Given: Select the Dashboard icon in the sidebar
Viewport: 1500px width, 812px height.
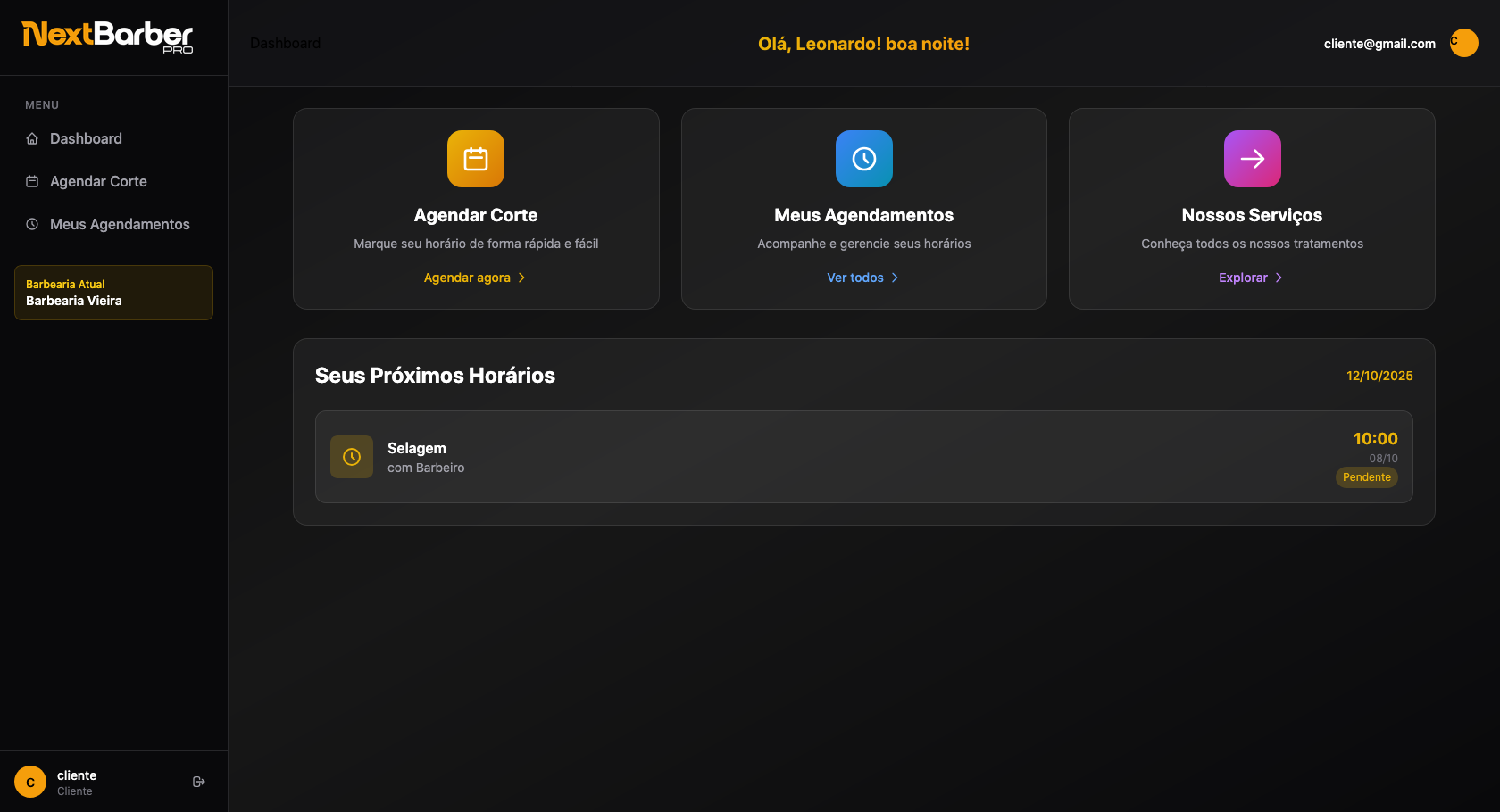Looking at the screenshot, I should pyautogui.click(x=31, y=138).
